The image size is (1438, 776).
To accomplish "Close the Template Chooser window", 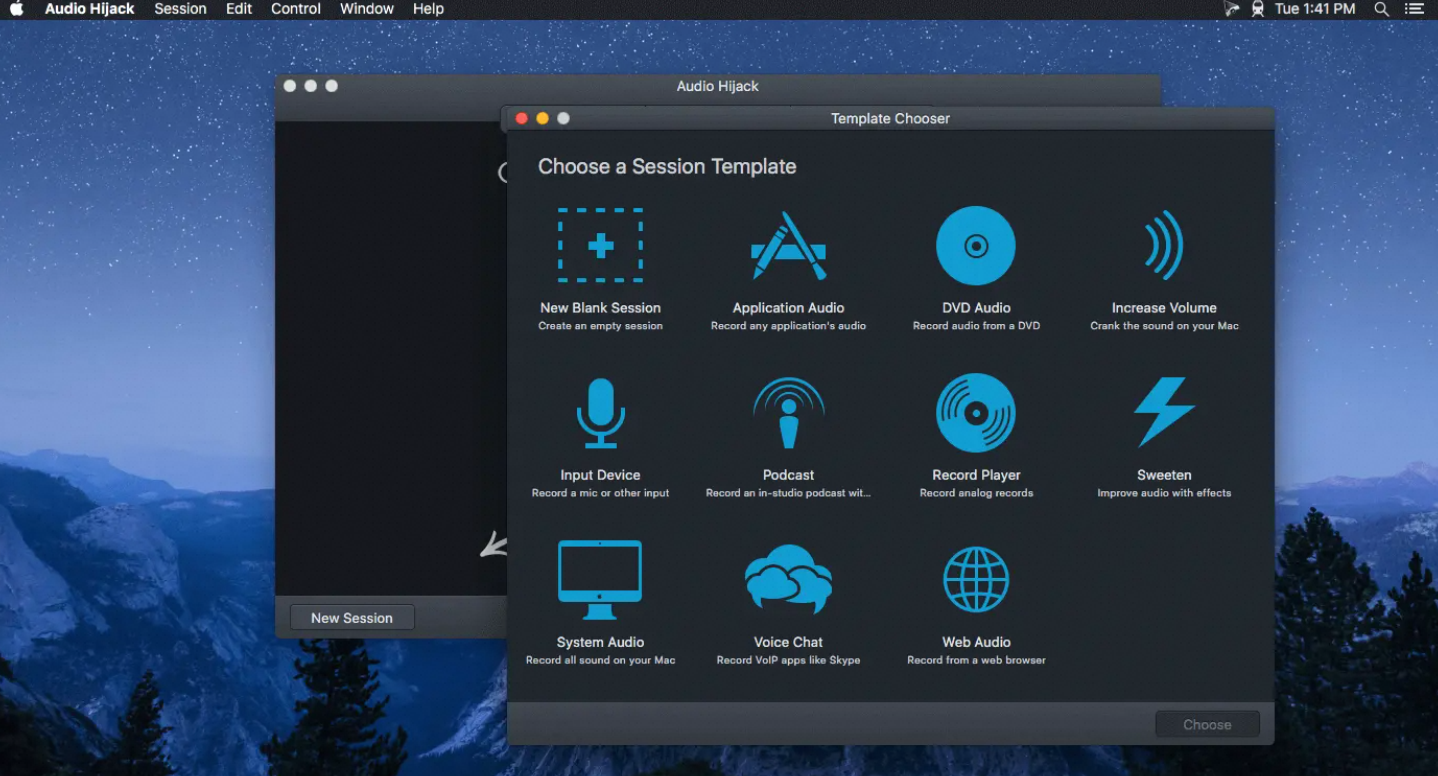I will click(x=521, y=118).
